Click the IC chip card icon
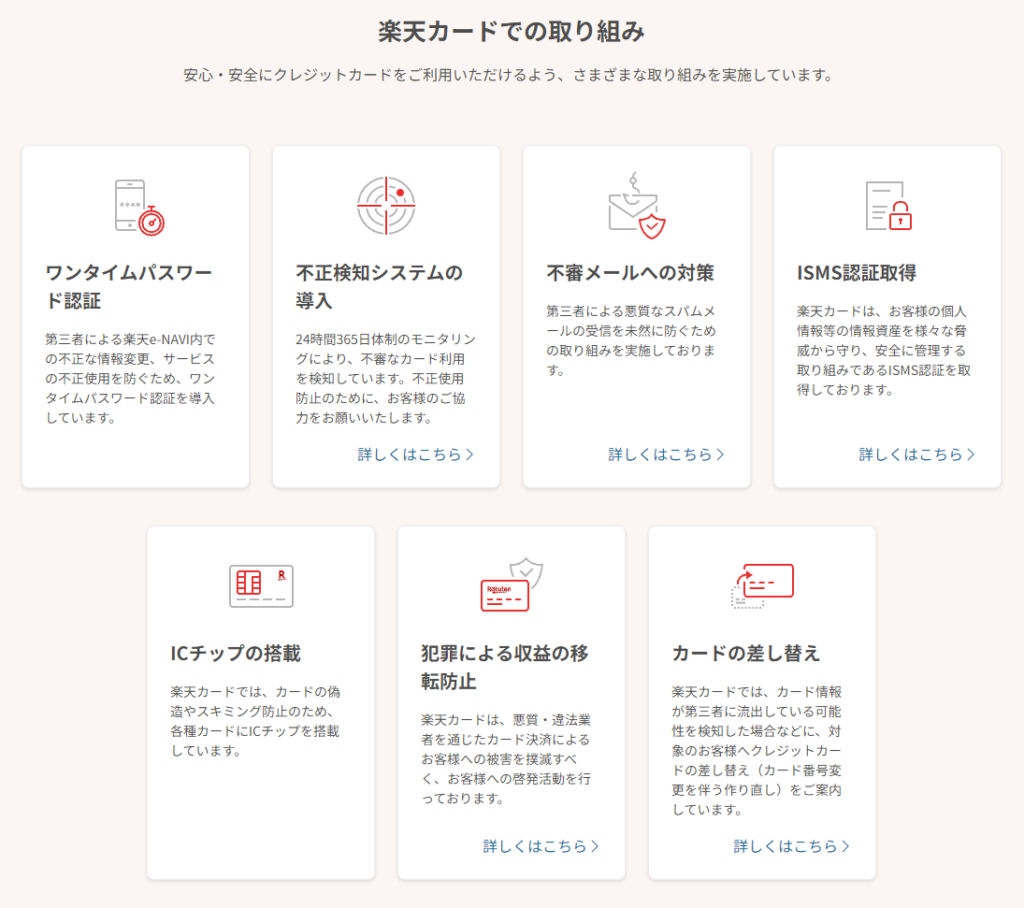The height and width of the screenshot is (908, 1024). tap(261, 586)
